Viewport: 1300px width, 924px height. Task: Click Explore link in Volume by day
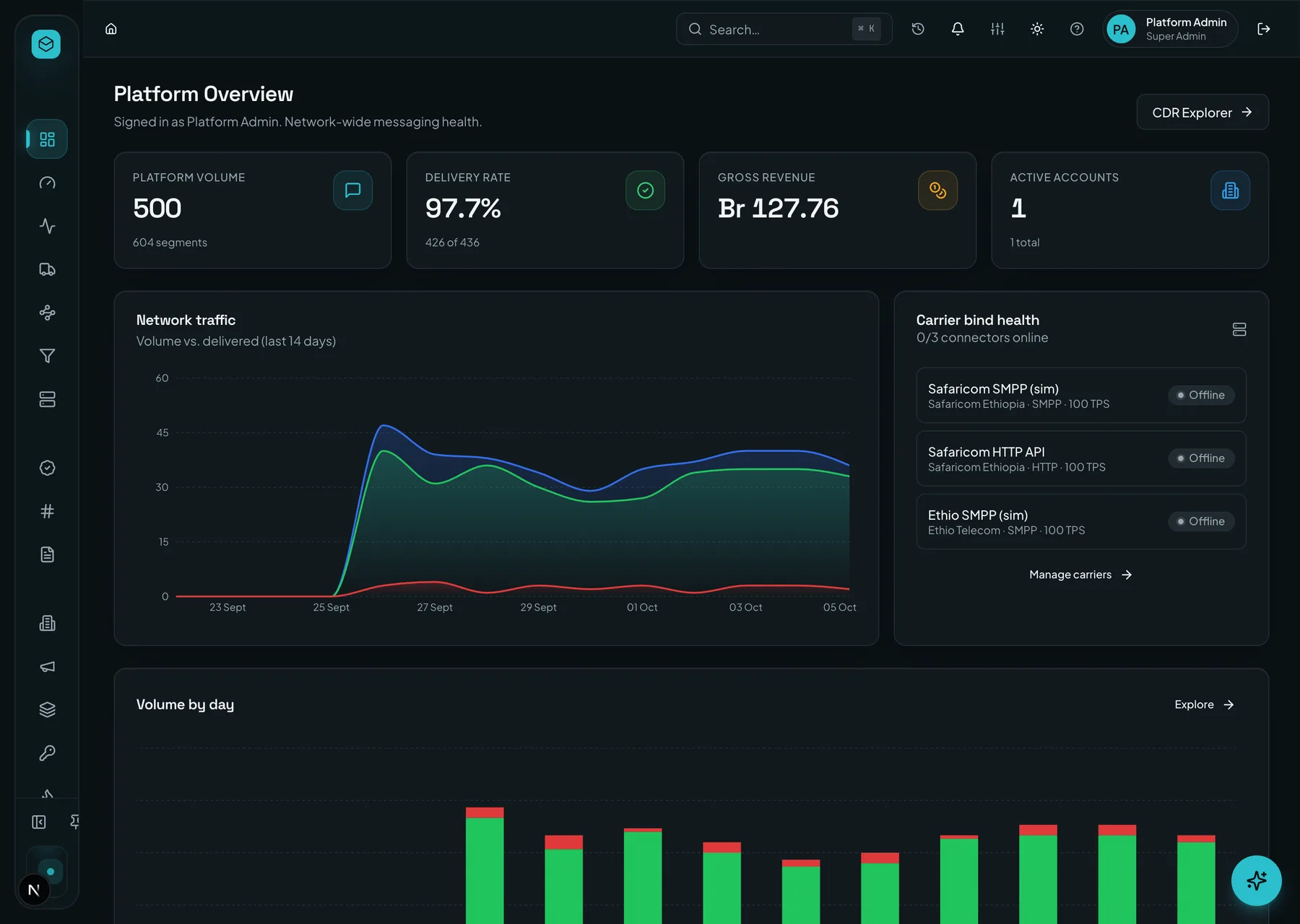pos(1205,705)
